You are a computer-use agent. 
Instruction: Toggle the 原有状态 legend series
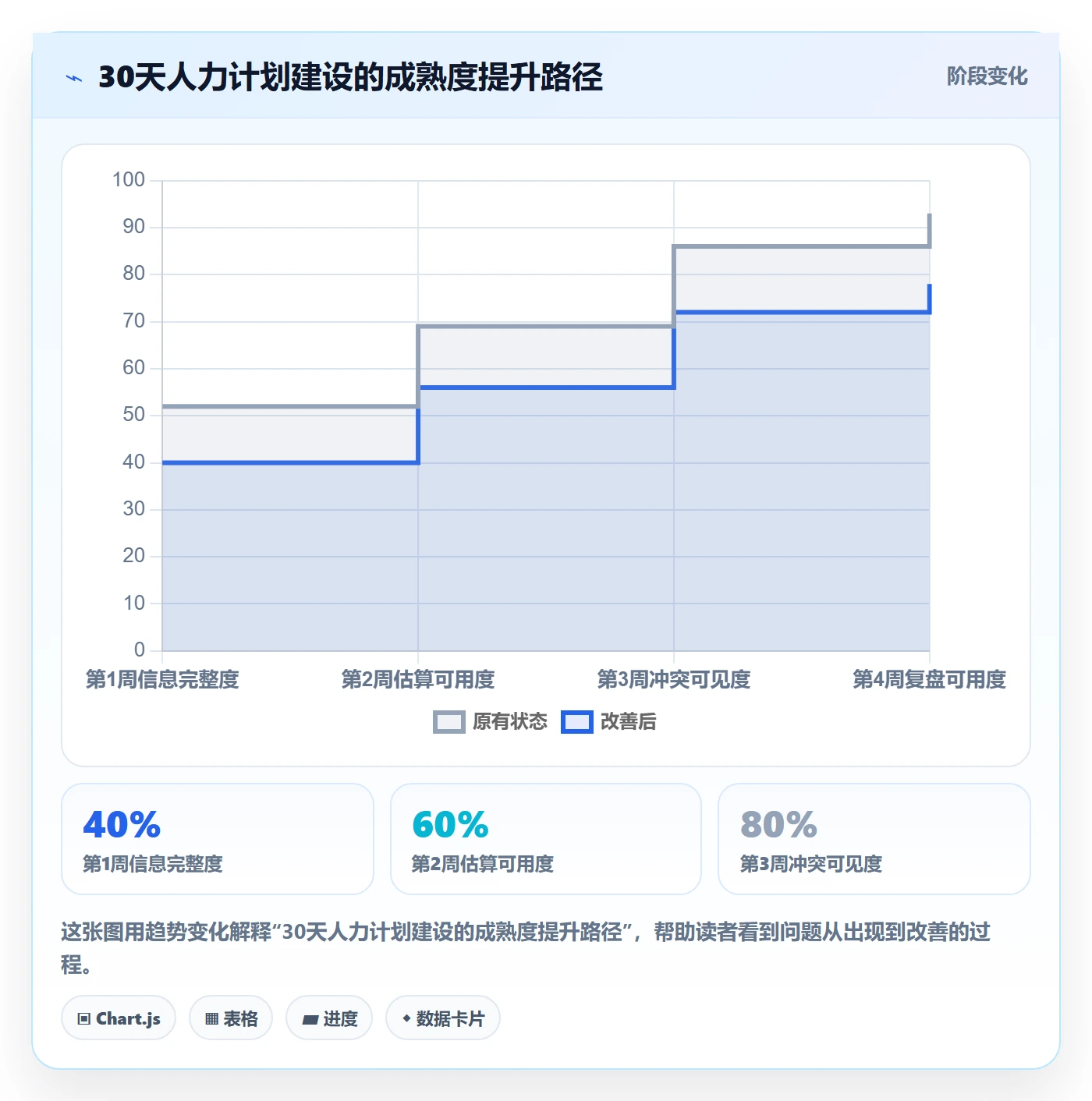[x=491, y=722]
